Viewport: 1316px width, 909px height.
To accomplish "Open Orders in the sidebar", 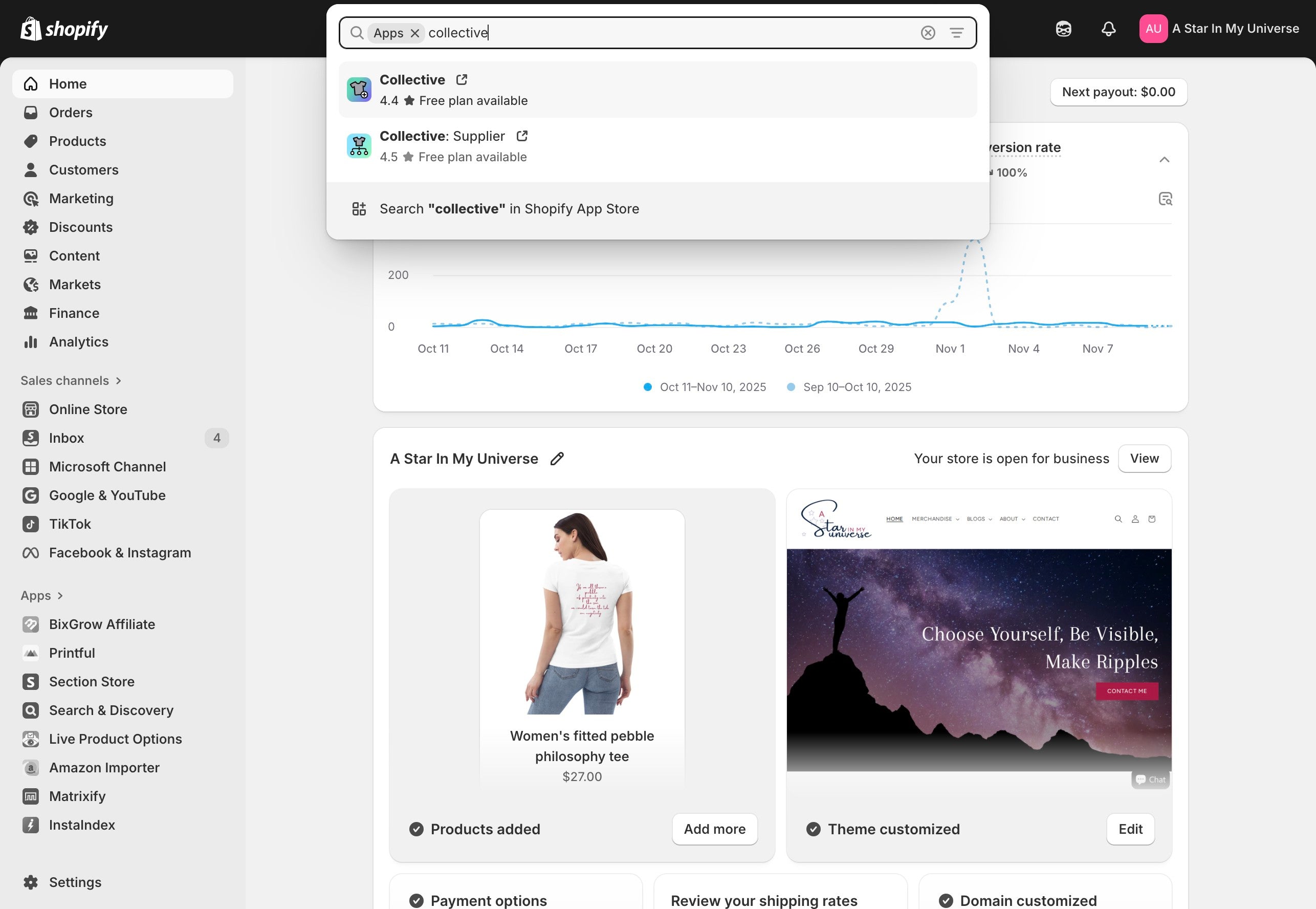I will (x=71, y=112).
